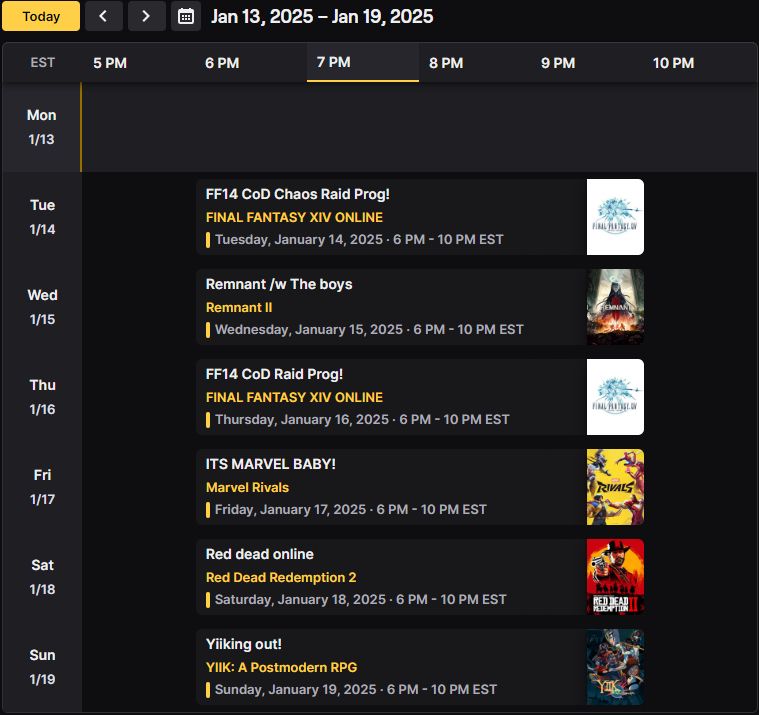
Task: Select the 6 PM time column header
Action: point(222,63)
